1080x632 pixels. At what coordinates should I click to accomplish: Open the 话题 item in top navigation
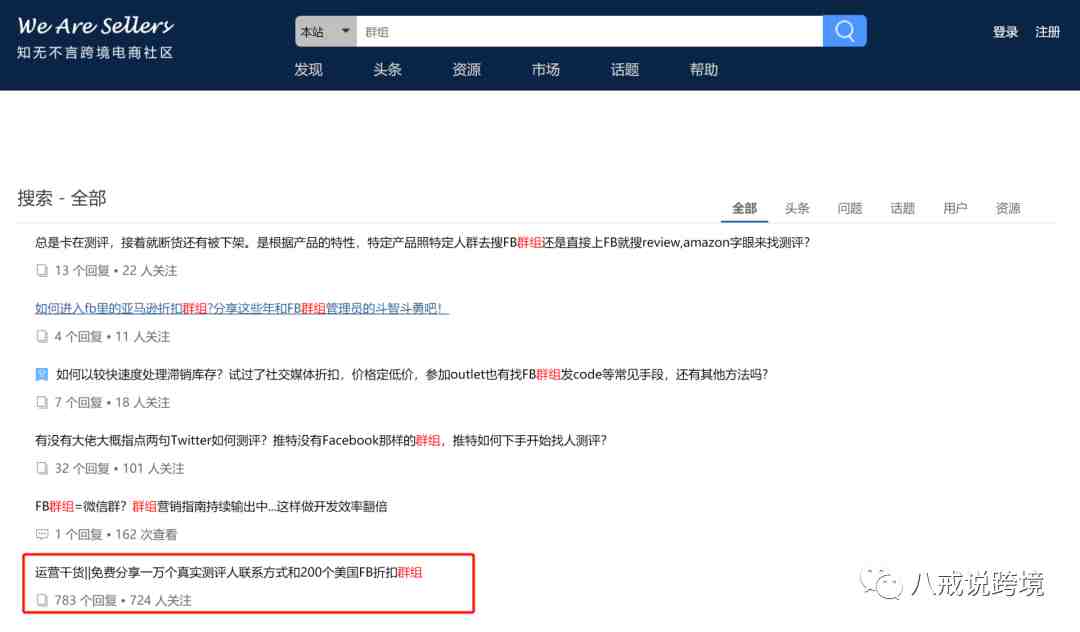[x=625, y=70]
